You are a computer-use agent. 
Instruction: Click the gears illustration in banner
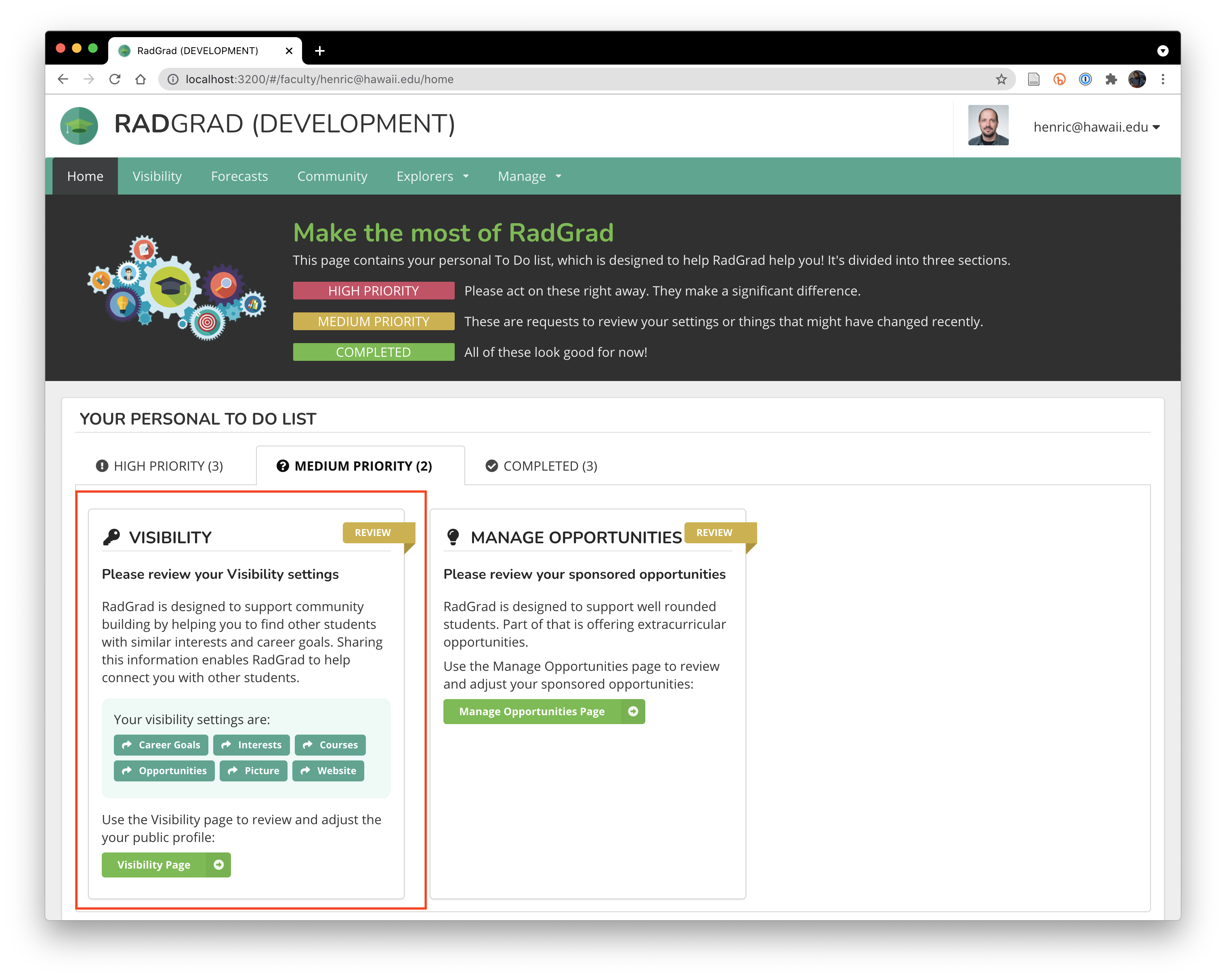tap(177, 288)
